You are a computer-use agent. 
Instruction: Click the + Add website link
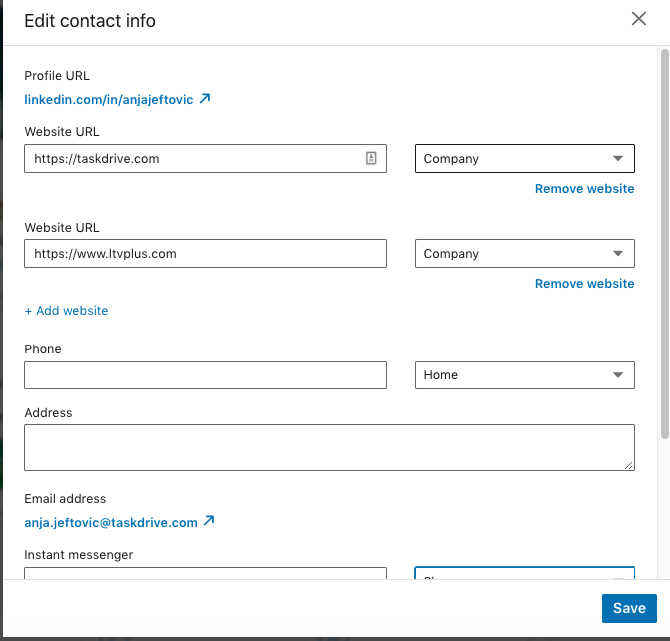[x=66, y=311]
